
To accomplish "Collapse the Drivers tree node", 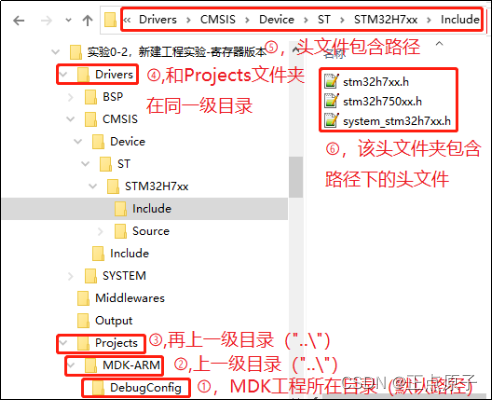I will point(63,74).
